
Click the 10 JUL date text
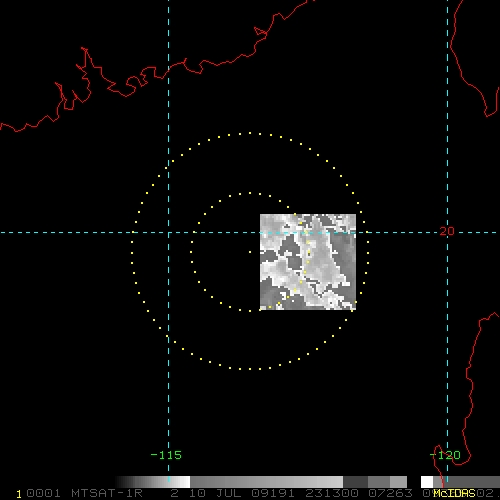210,493
